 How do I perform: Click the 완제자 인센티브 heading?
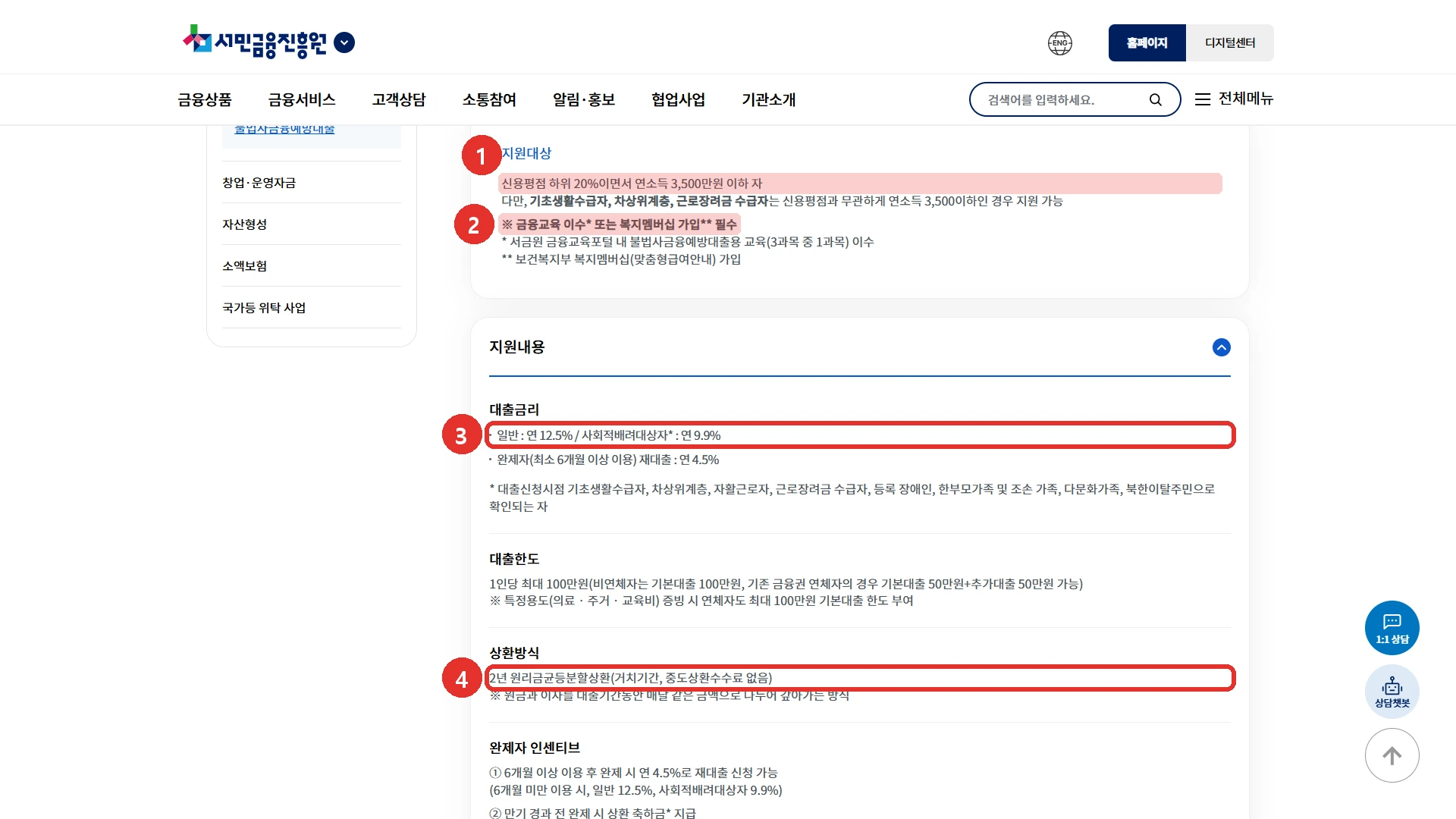pos(535,748)
